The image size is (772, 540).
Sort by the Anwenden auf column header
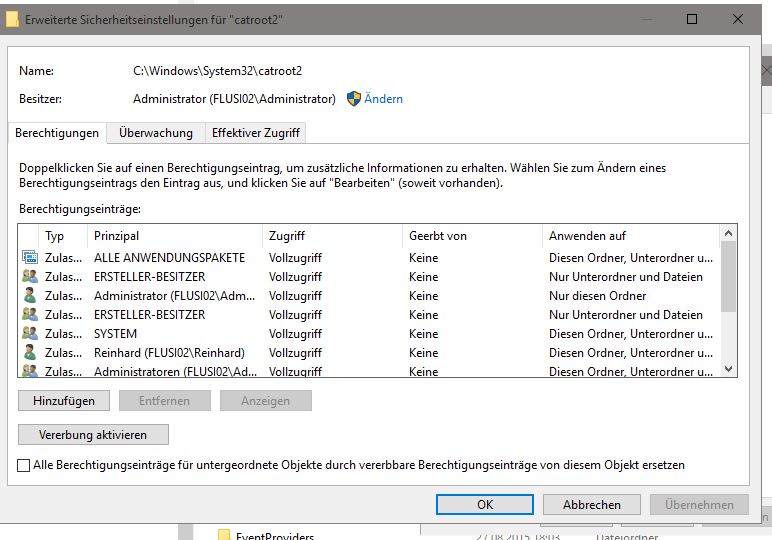(631, 236)
